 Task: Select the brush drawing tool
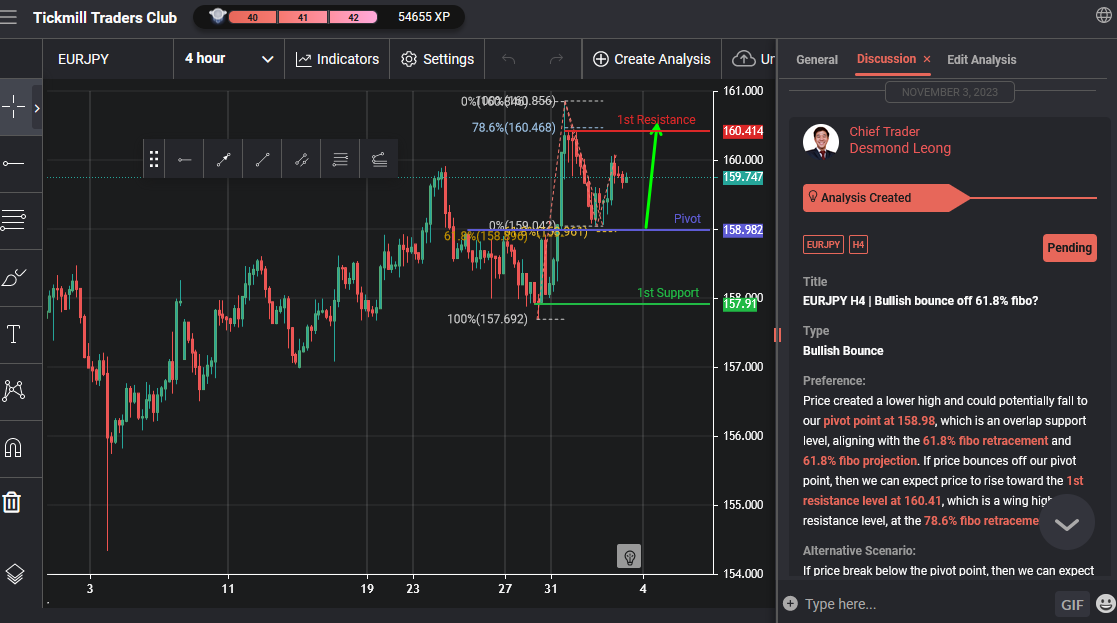pos(14,277)
